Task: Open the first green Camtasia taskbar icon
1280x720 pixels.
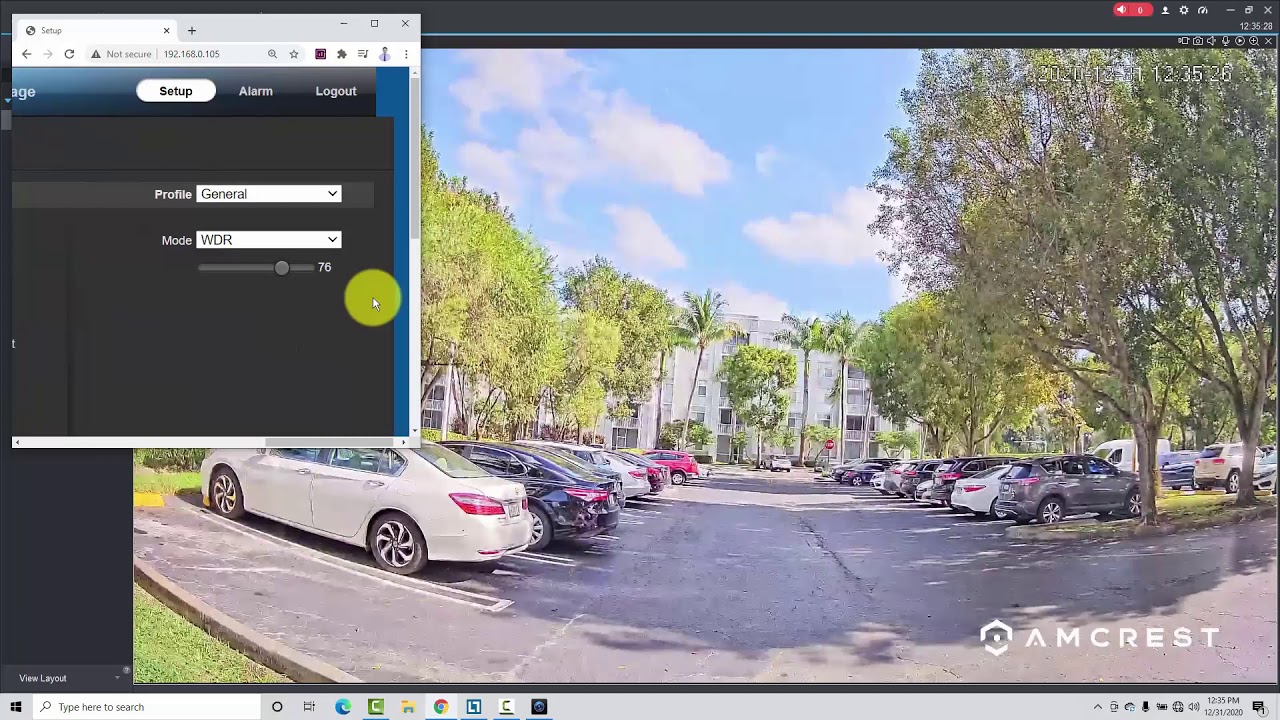Action: pos(376,707)
